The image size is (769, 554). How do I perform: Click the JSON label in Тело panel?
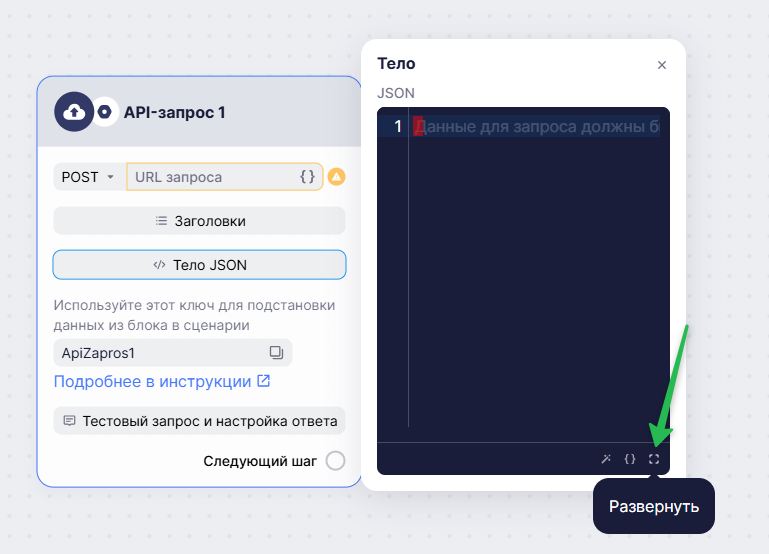(x=396, y=93)
